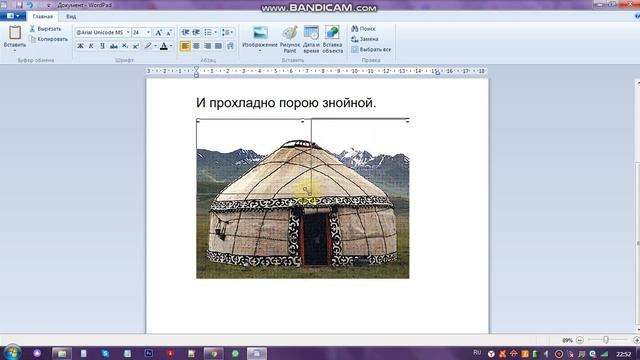Select all with Выбрать все
Image resolution: width=640 pixels, height=360 pixels.
pos(371,49)
